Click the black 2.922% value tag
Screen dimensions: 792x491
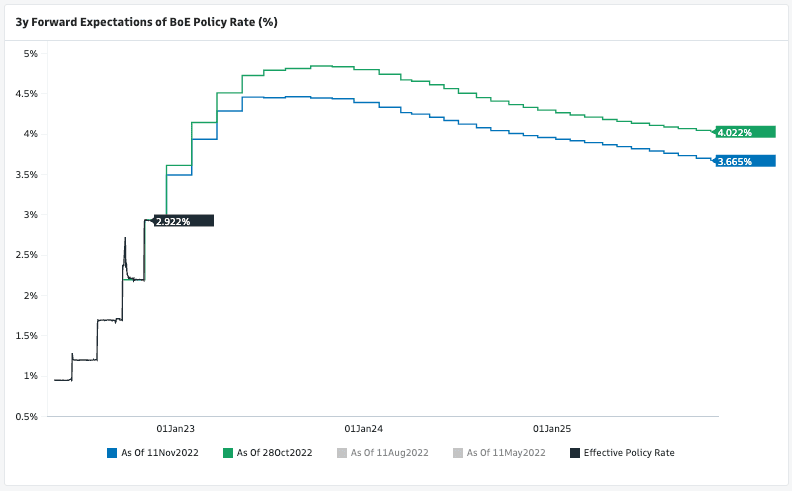(x=183, y=220)
